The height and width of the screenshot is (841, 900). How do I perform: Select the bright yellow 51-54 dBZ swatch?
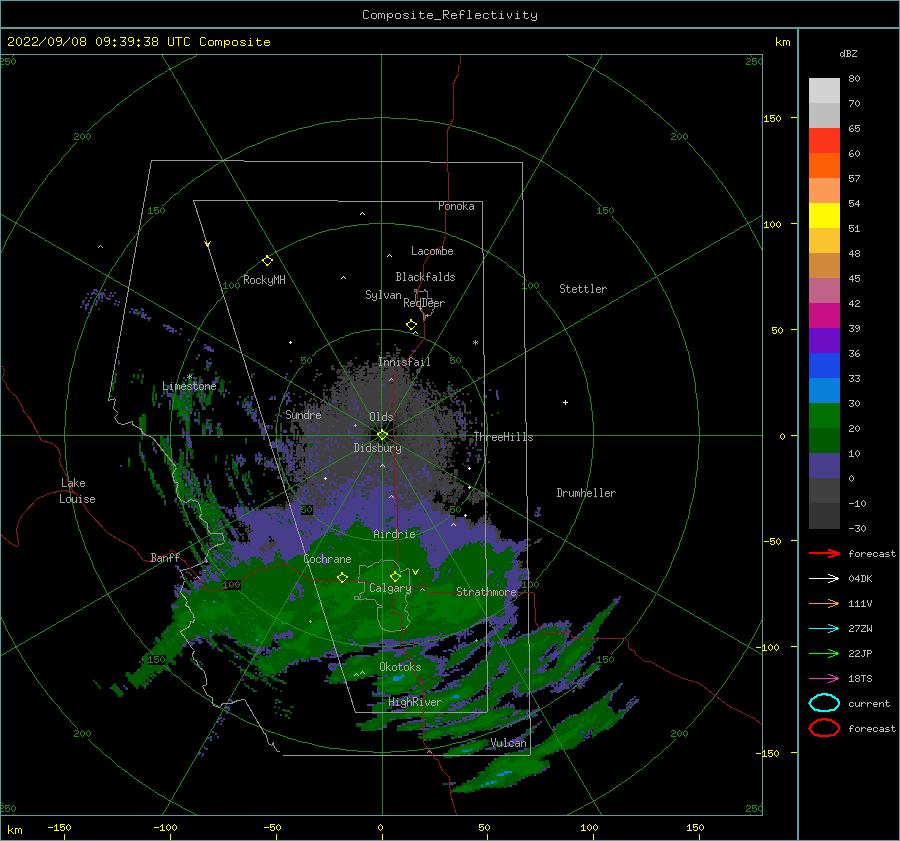[824, 216]
